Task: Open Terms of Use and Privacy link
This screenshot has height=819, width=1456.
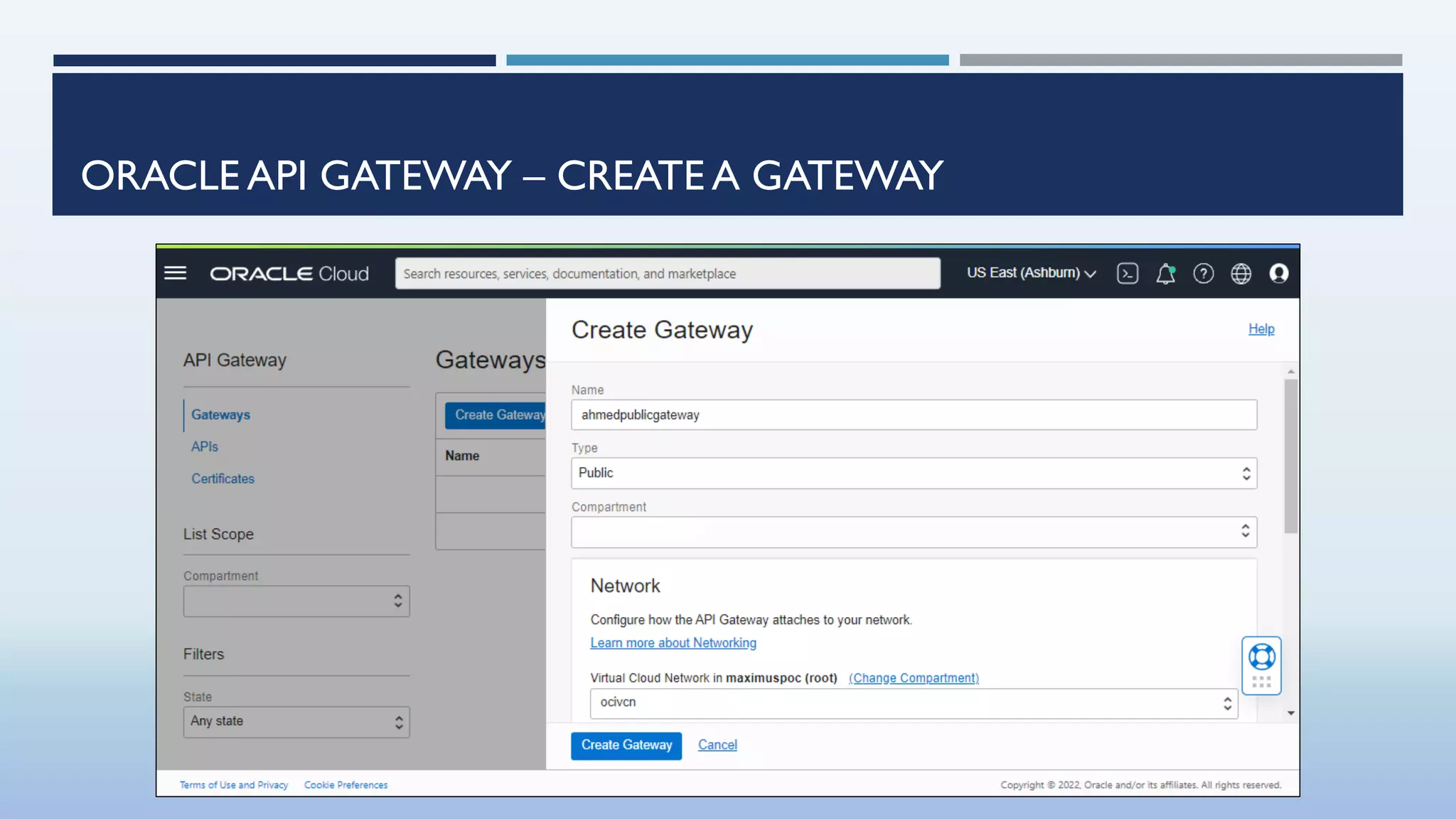Action: coord(233,785)
